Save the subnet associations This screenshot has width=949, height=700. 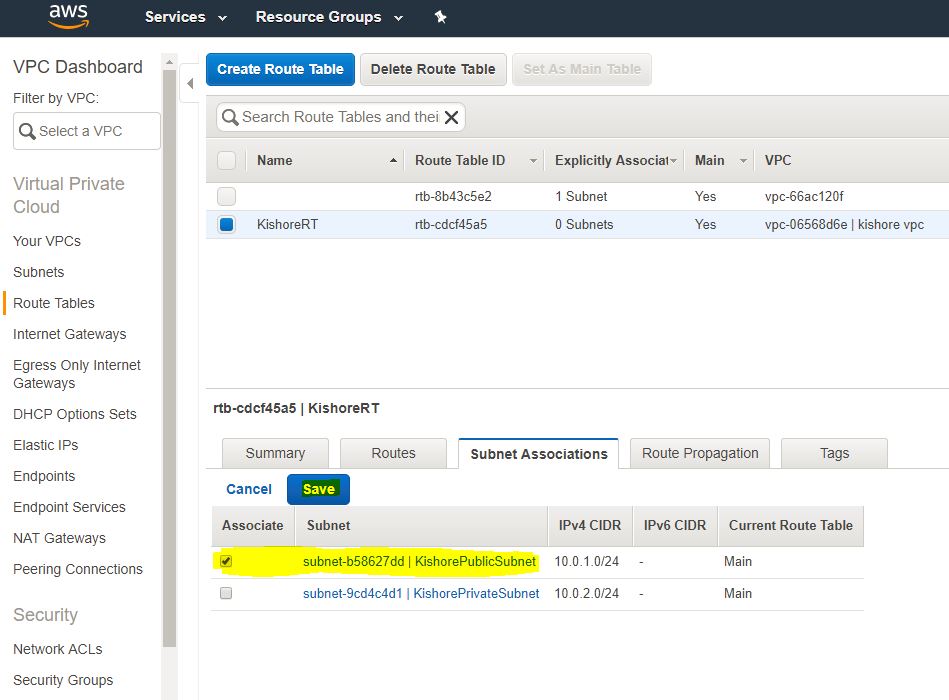click(x=318, y=489)
